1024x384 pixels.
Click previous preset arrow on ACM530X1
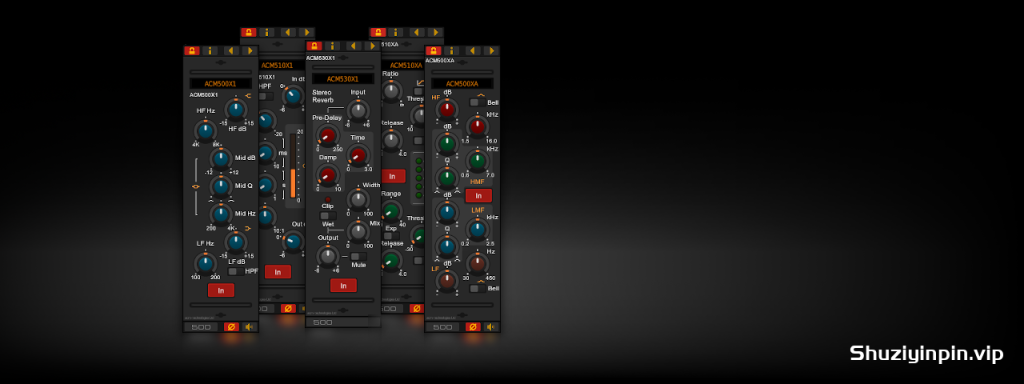[353, 46]
